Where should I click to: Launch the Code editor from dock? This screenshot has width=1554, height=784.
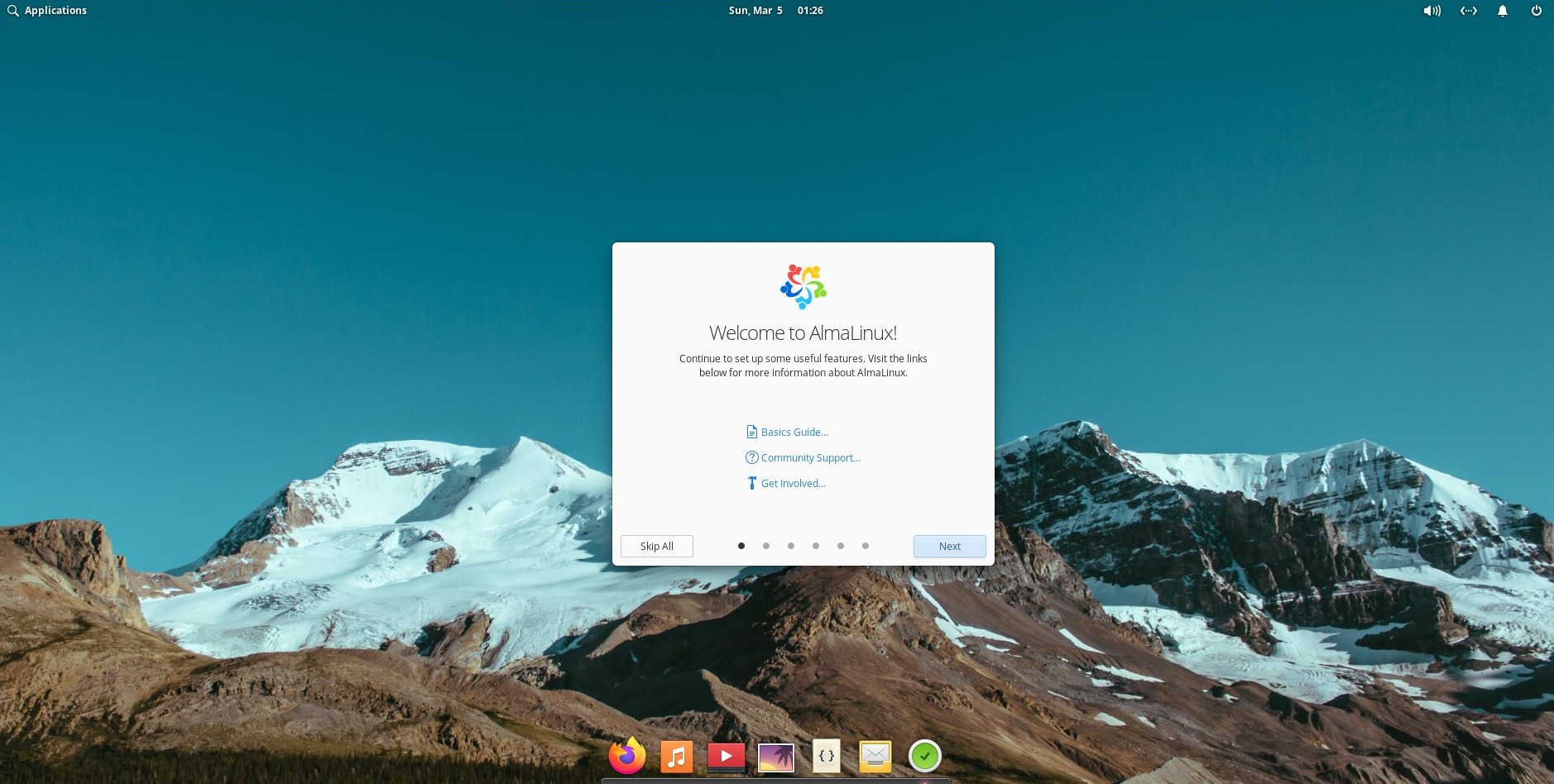[x=826, y=756]
